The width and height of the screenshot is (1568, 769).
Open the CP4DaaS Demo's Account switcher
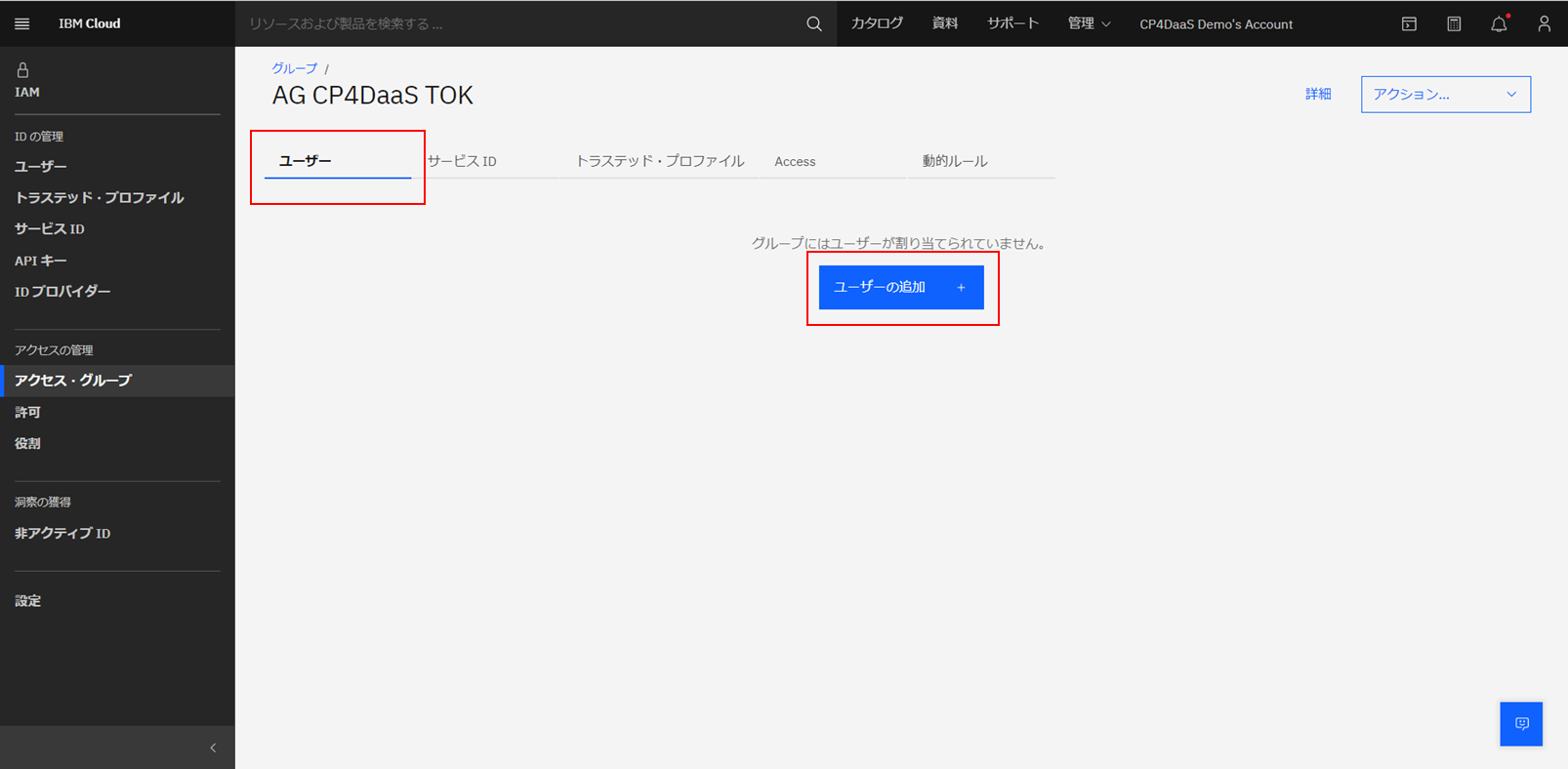coord(1216,24)
